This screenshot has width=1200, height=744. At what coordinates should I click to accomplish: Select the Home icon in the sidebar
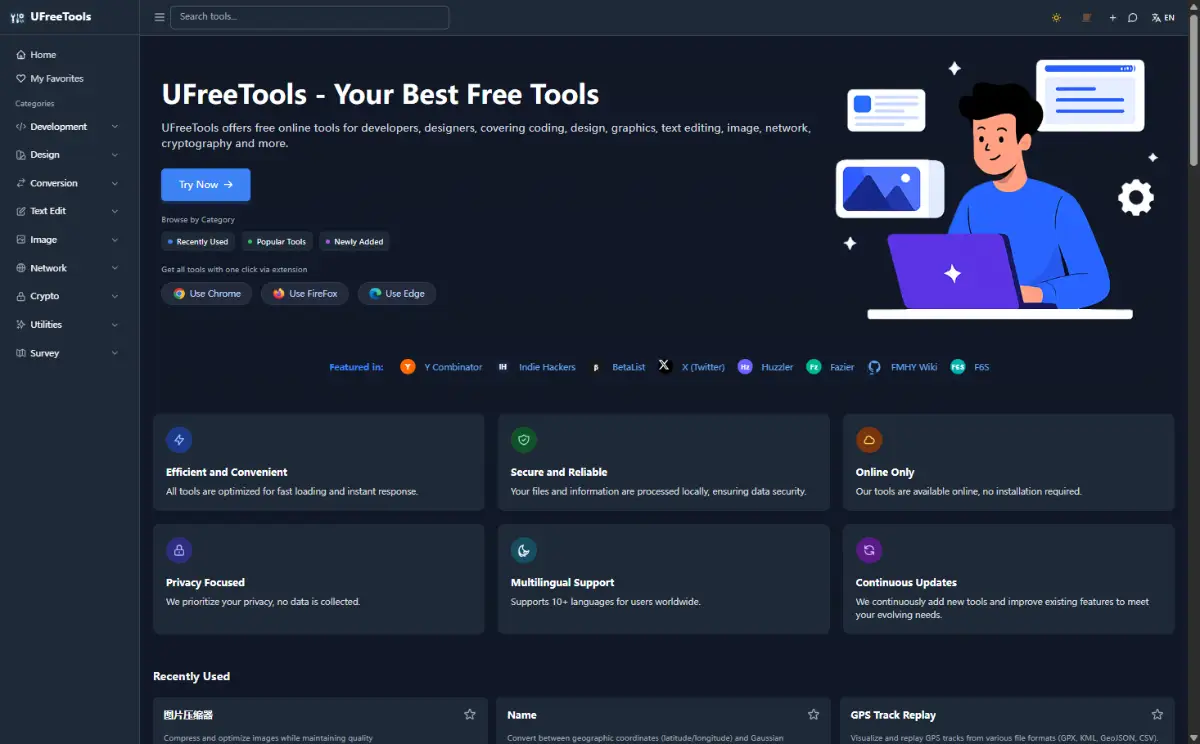pyautogui.click(x=19, y=54)
